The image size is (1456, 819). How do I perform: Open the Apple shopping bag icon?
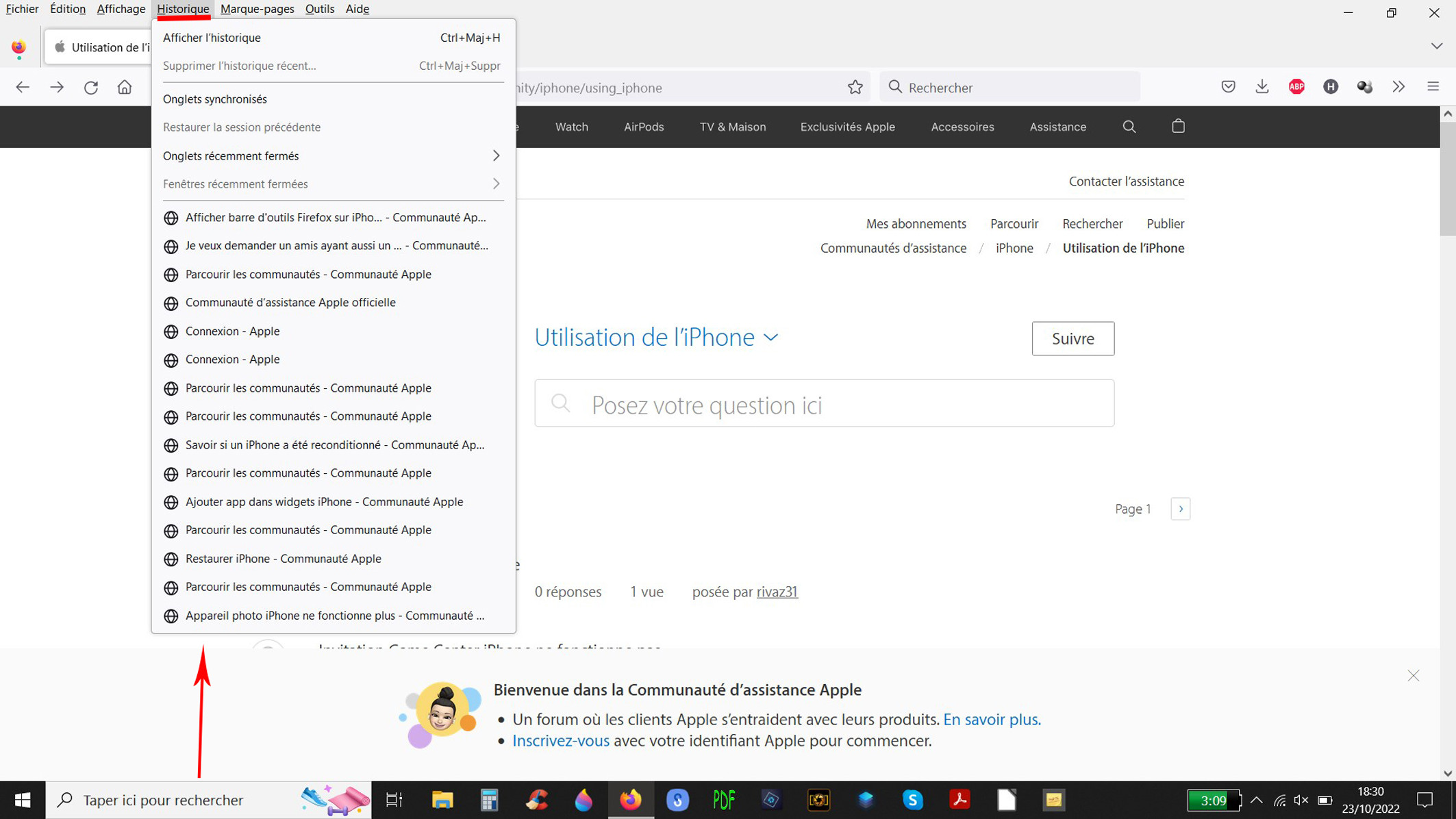point(1178,127)
